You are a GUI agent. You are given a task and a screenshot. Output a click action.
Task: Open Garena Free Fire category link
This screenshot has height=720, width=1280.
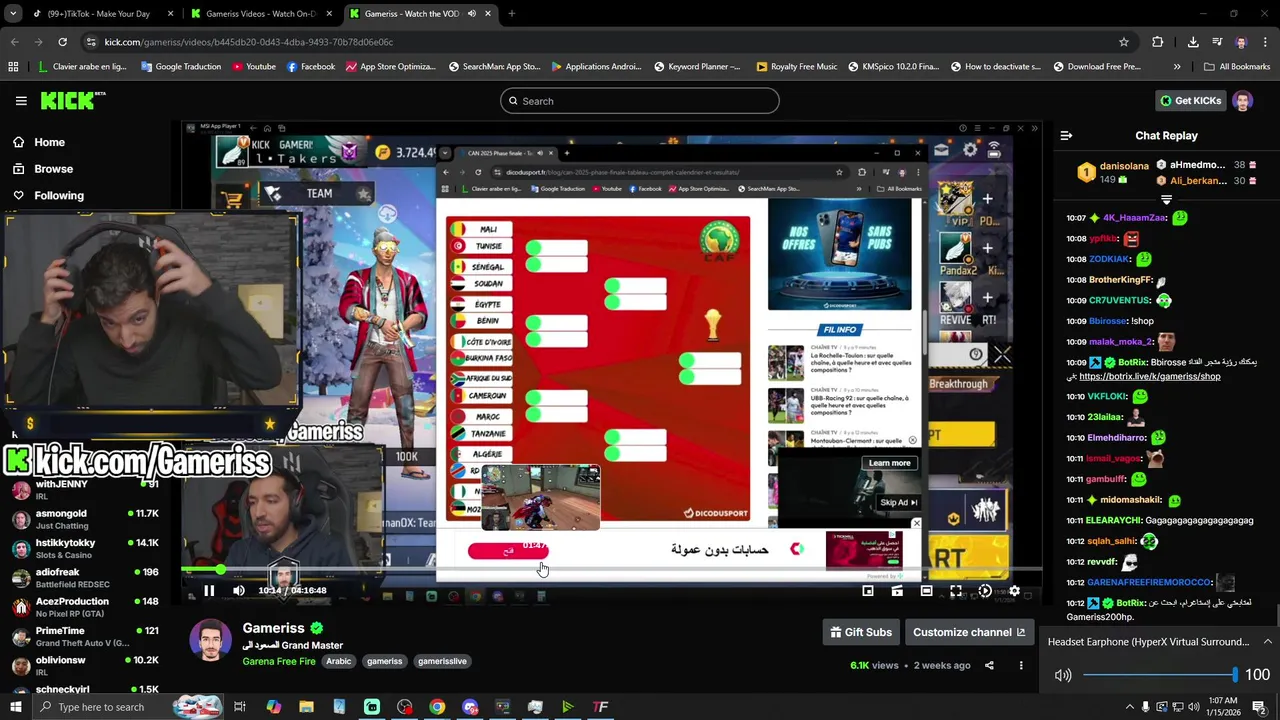279,661
